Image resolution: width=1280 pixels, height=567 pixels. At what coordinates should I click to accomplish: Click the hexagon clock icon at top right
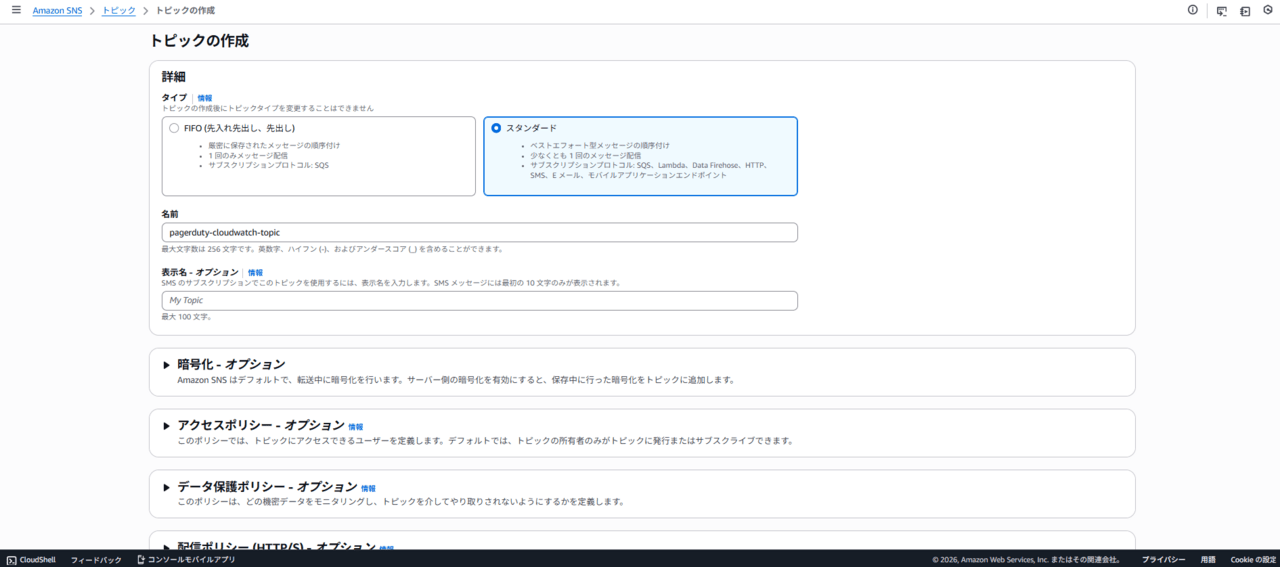1268,10
